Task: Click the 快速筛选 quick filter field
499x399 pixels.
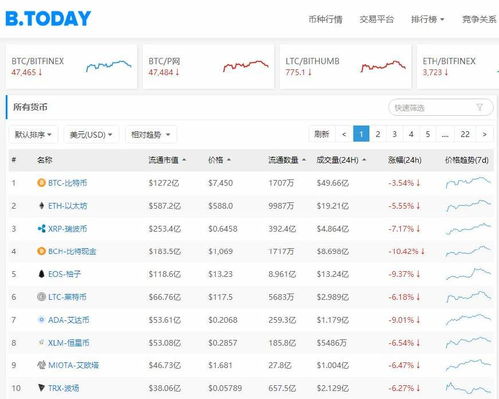Action: click(440, 107)
